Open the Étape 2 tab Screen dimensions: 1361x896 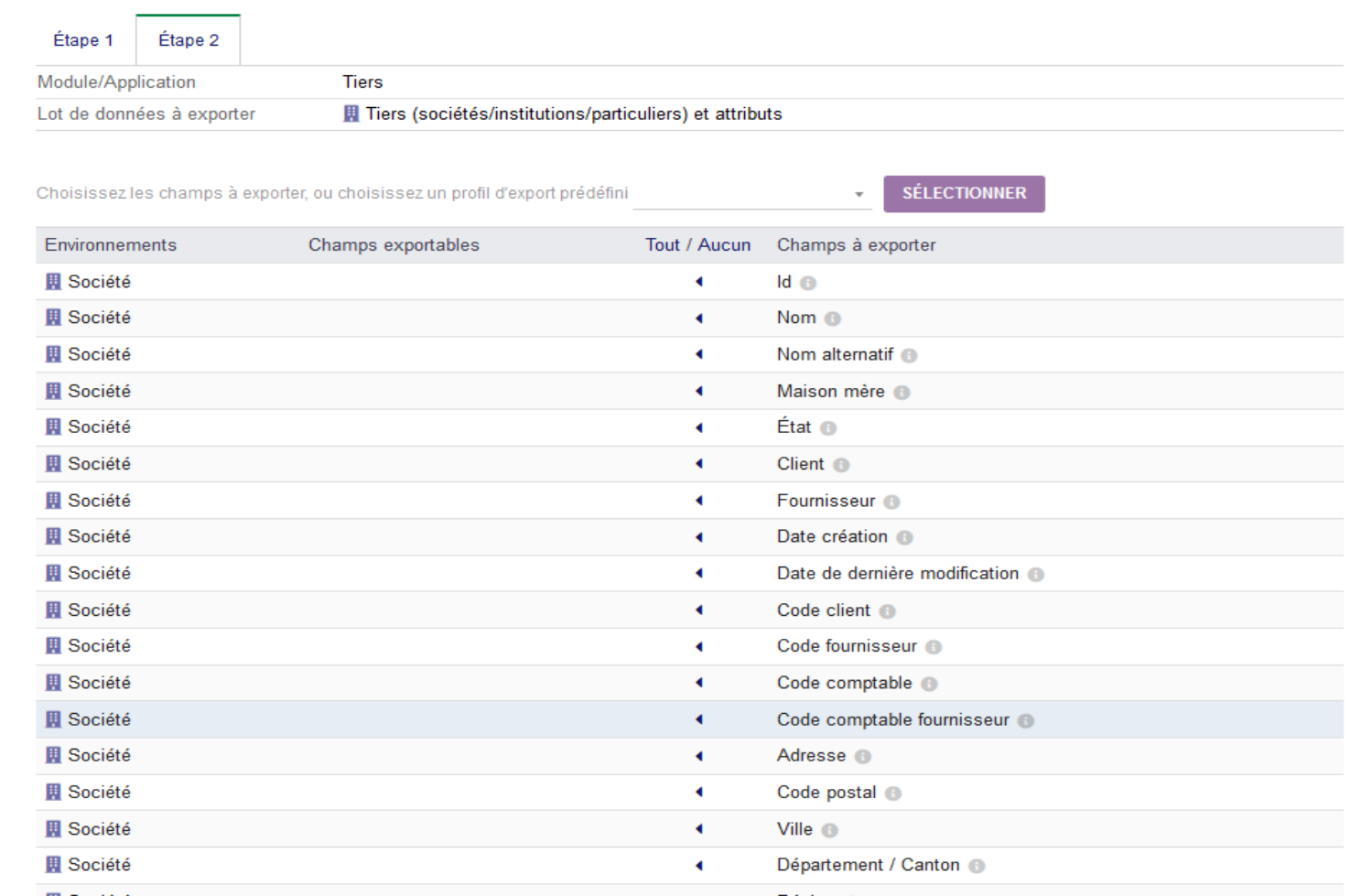(189, 40)
